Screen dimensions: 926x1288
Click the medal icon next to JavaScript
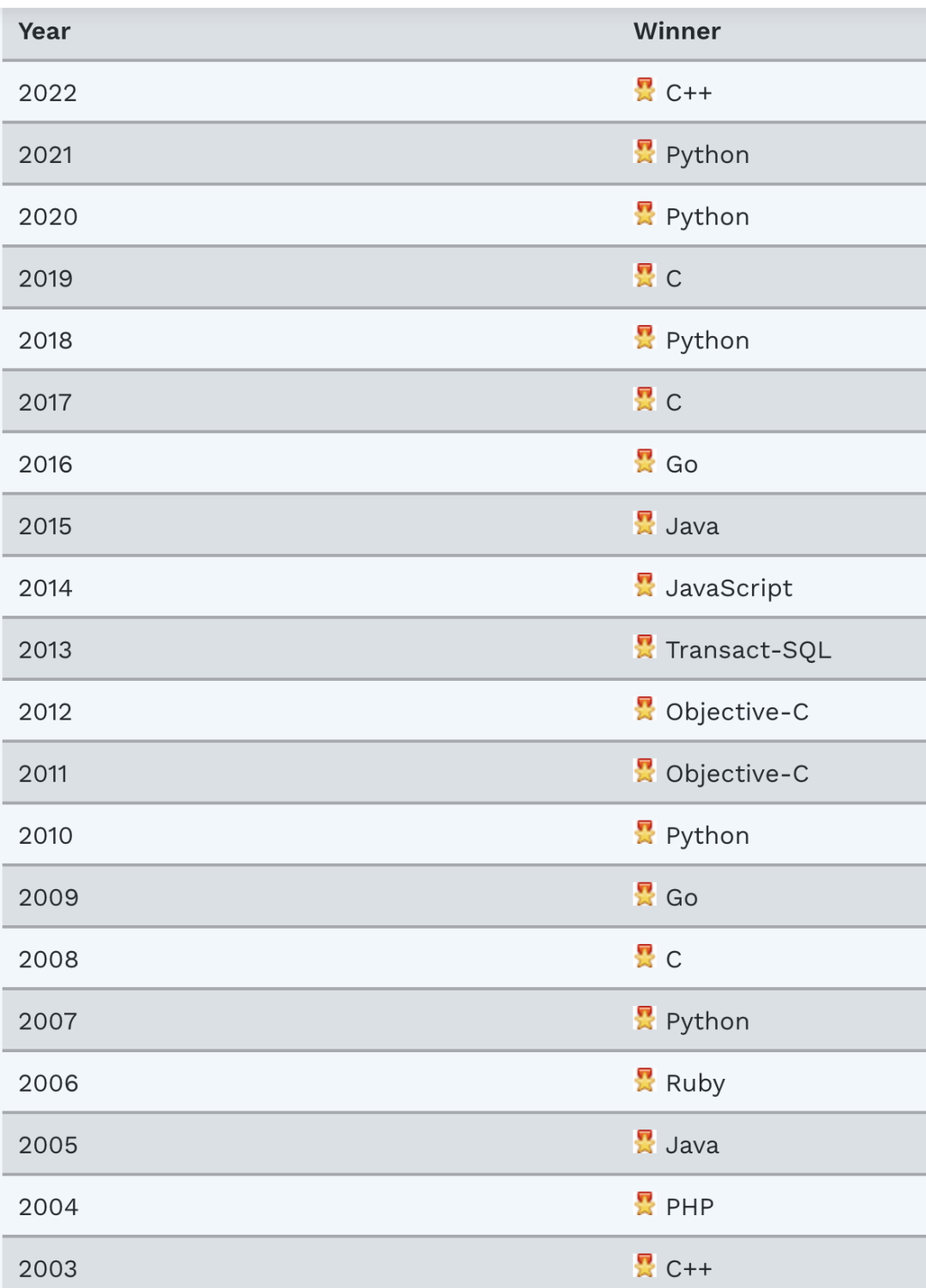pos(645,585)
